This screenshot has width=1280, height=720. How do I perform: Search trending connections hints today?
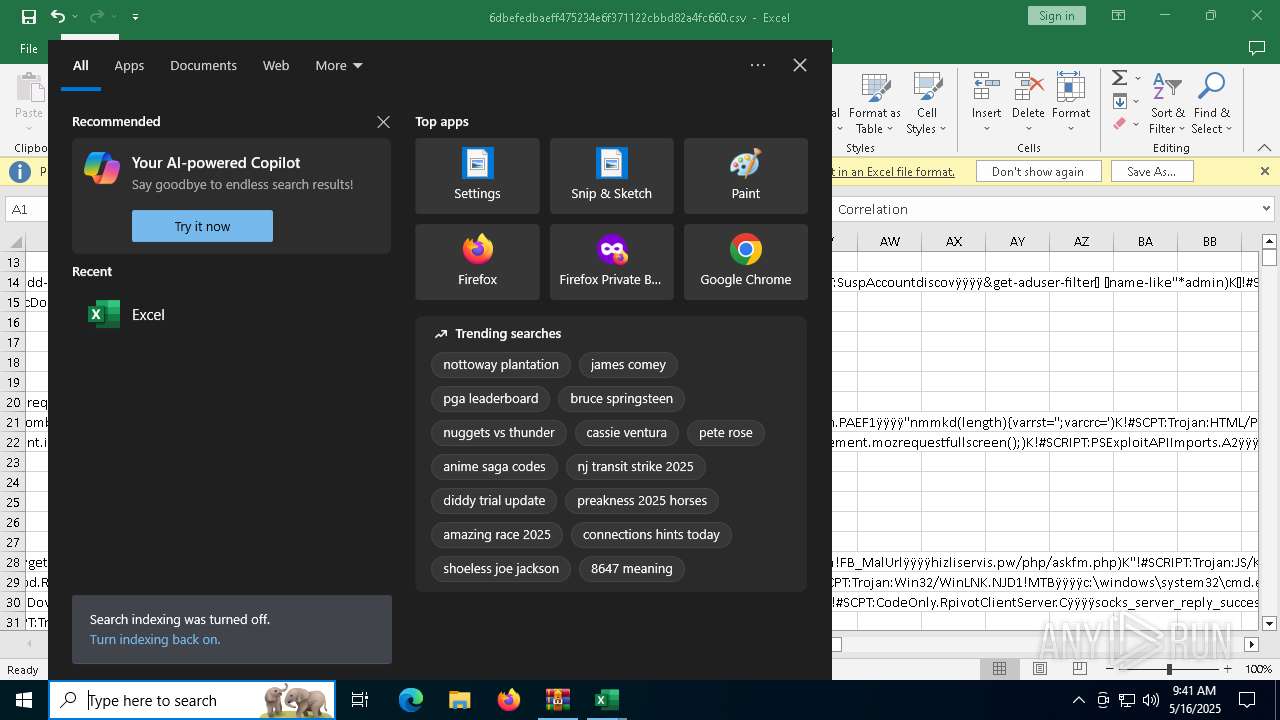point(651,535)
